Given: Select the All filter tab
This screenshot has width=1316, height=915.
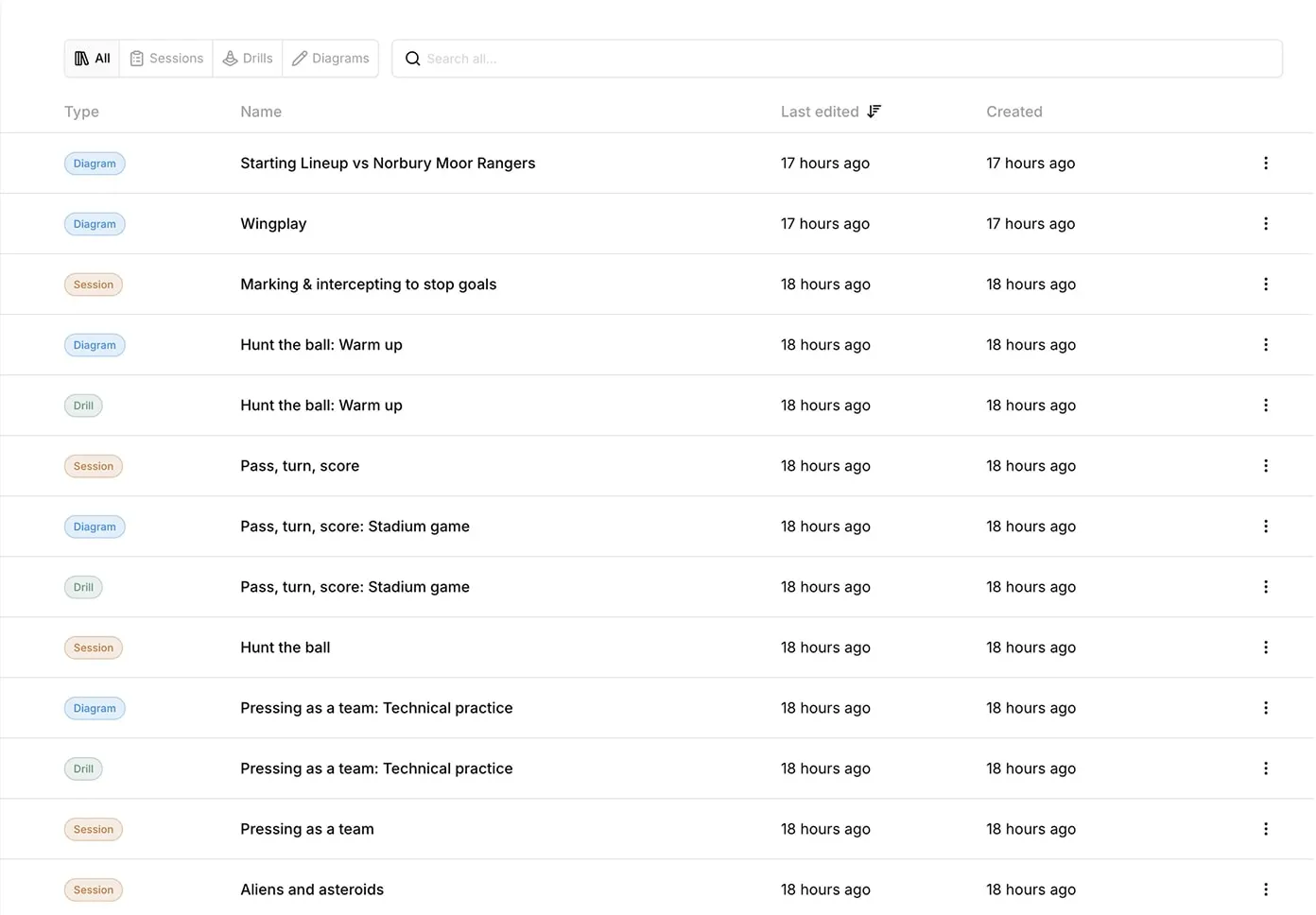Looking at the screenshot, I should [x=93, y=59].
